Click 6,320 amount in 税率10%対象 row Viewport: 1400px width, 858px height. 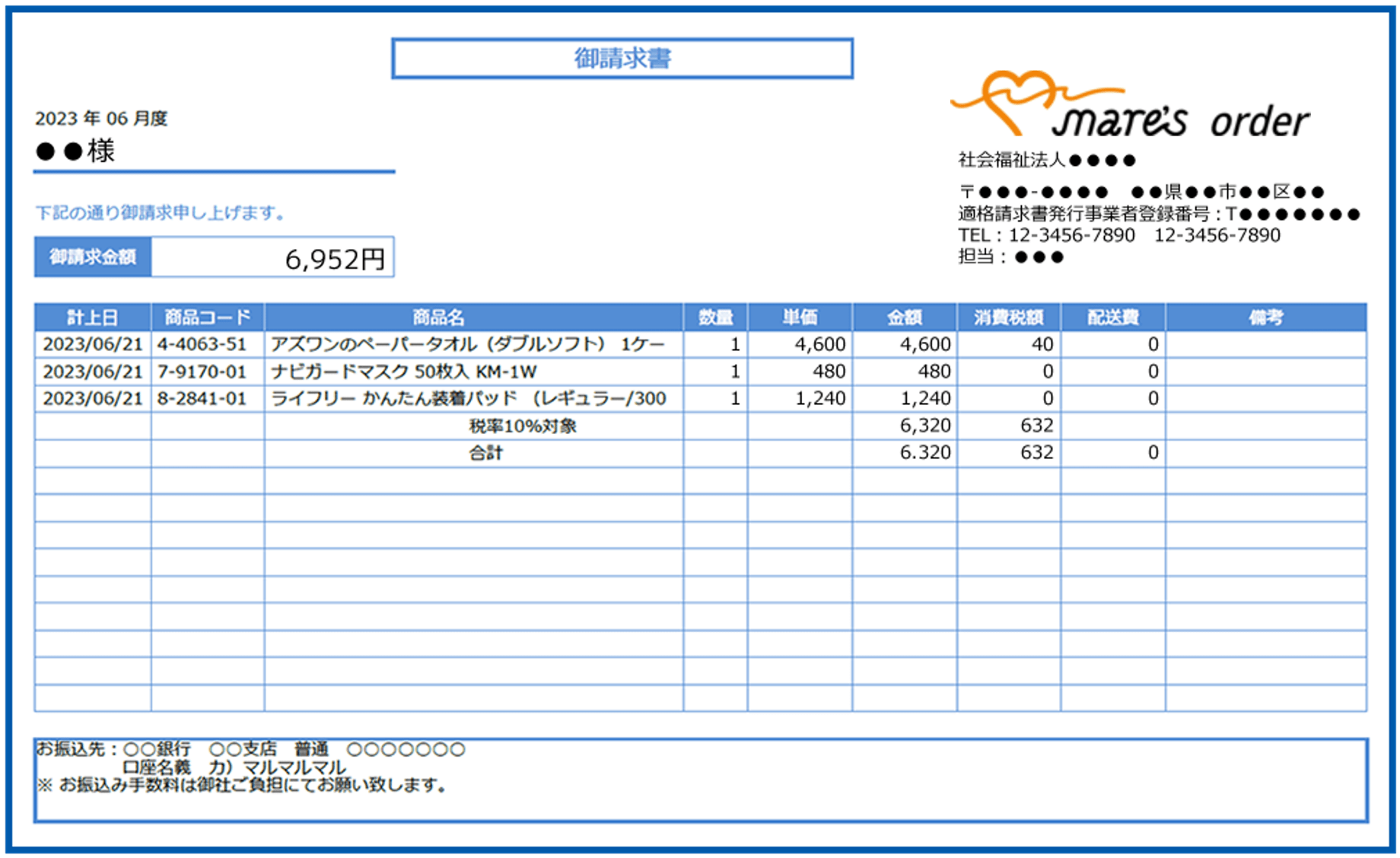tap(925, 426)
